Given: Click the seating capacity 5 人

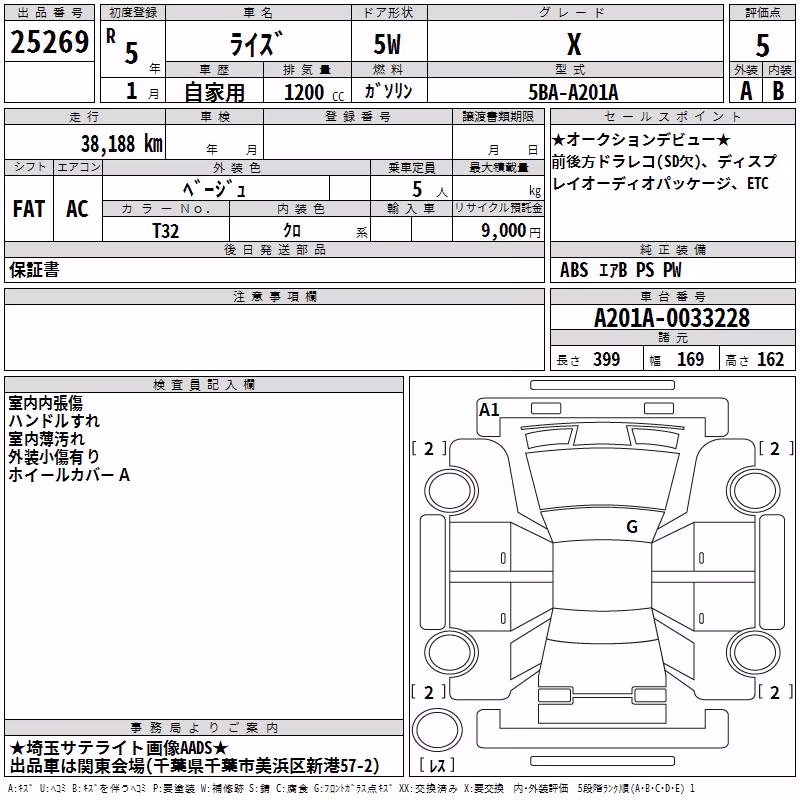Looking at the screenshot, I should [x=430, y=190].
